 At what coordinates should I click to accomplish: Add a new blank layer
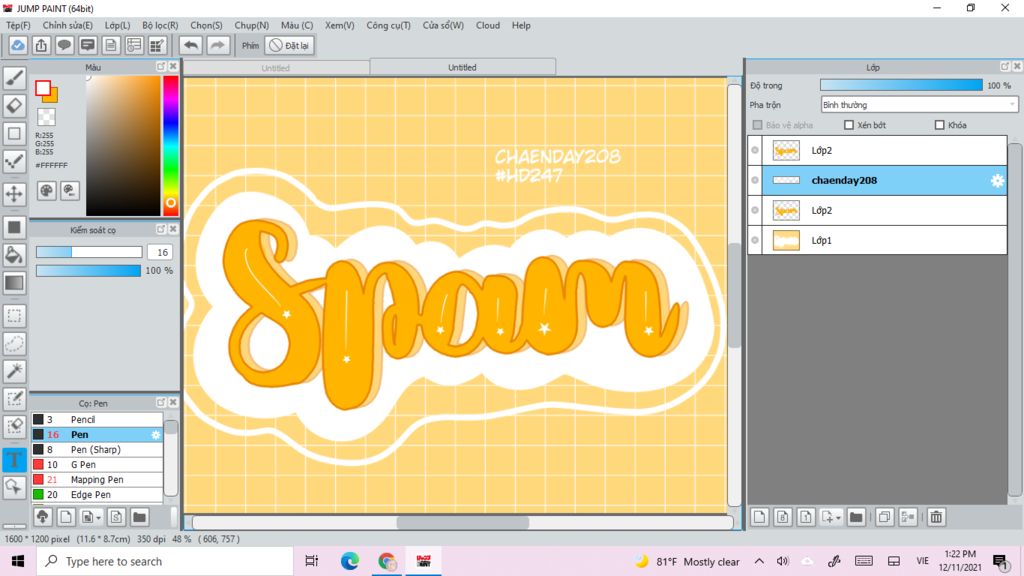pyautogui.click(x=760, y=517)
